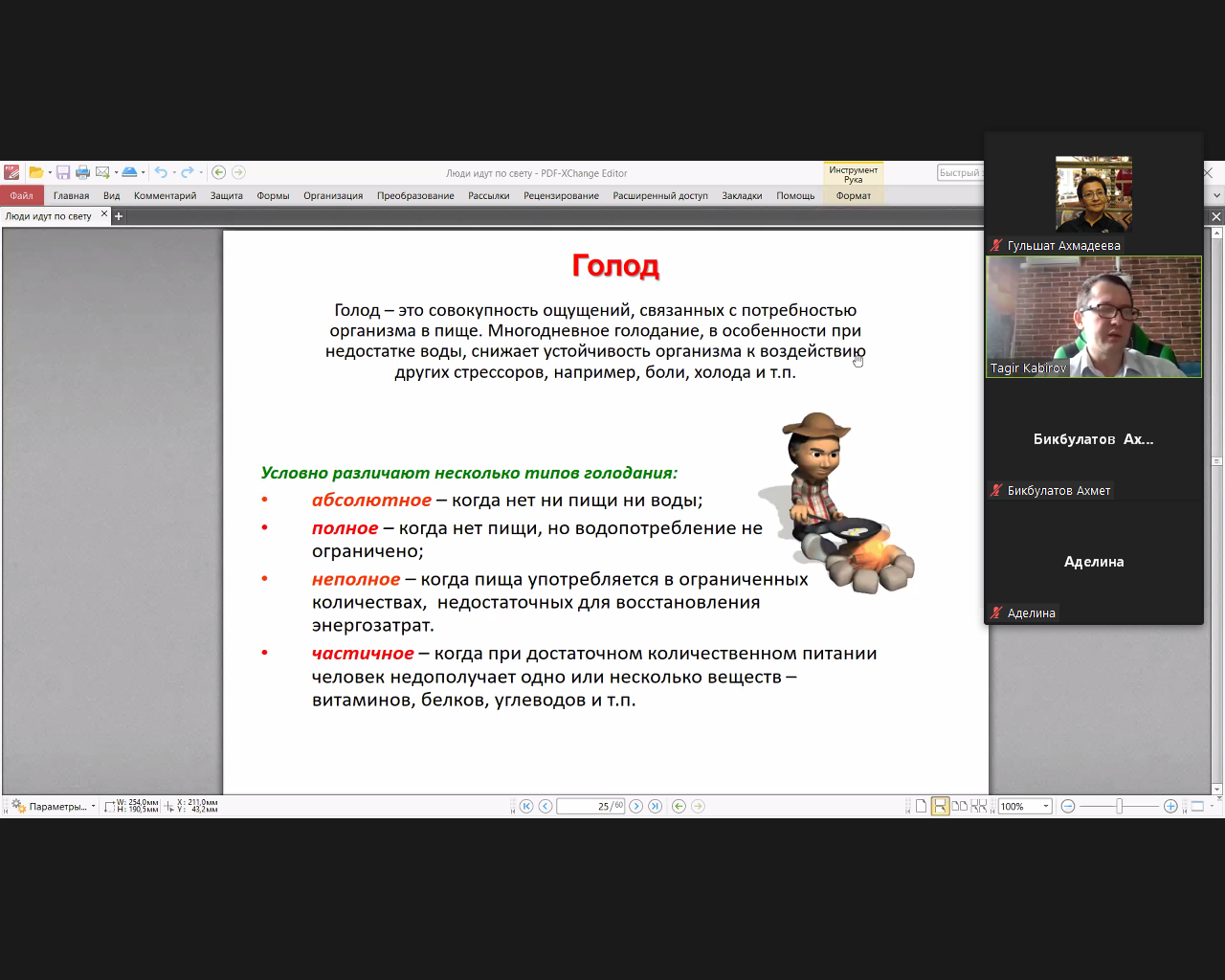Open the Комментарий ribbon tab
The image size is (1225, 980).
165,196
